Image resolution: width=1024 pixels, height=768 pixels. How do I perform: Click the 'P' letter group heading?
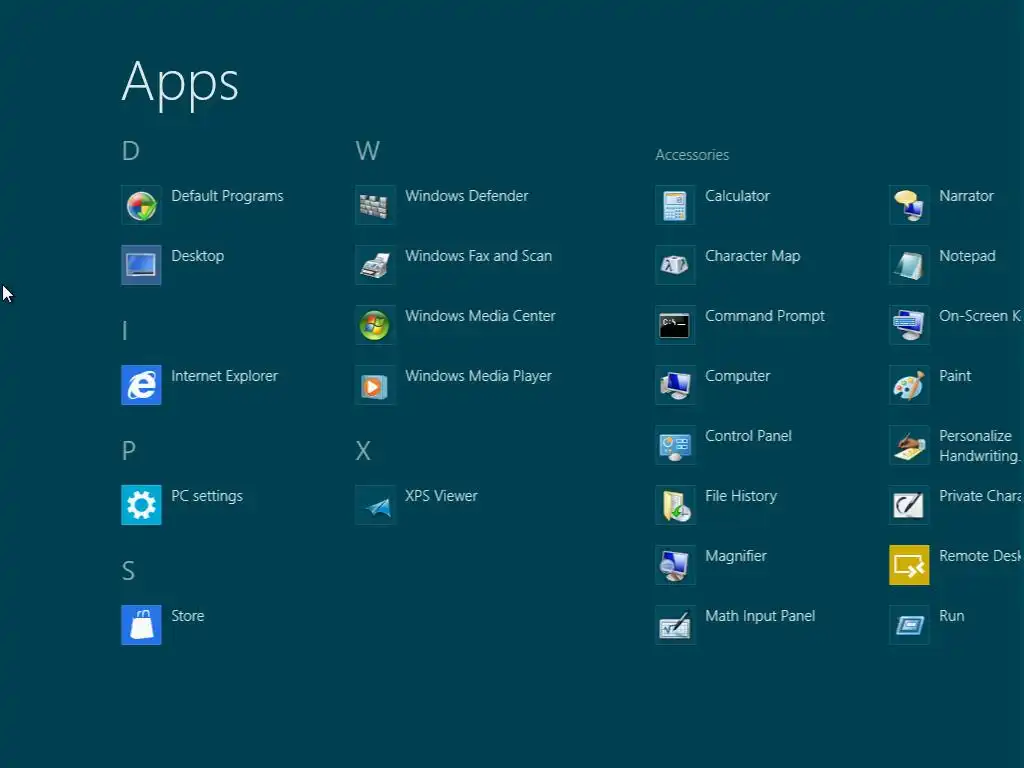pyautogui.click(x=129, y=451)
